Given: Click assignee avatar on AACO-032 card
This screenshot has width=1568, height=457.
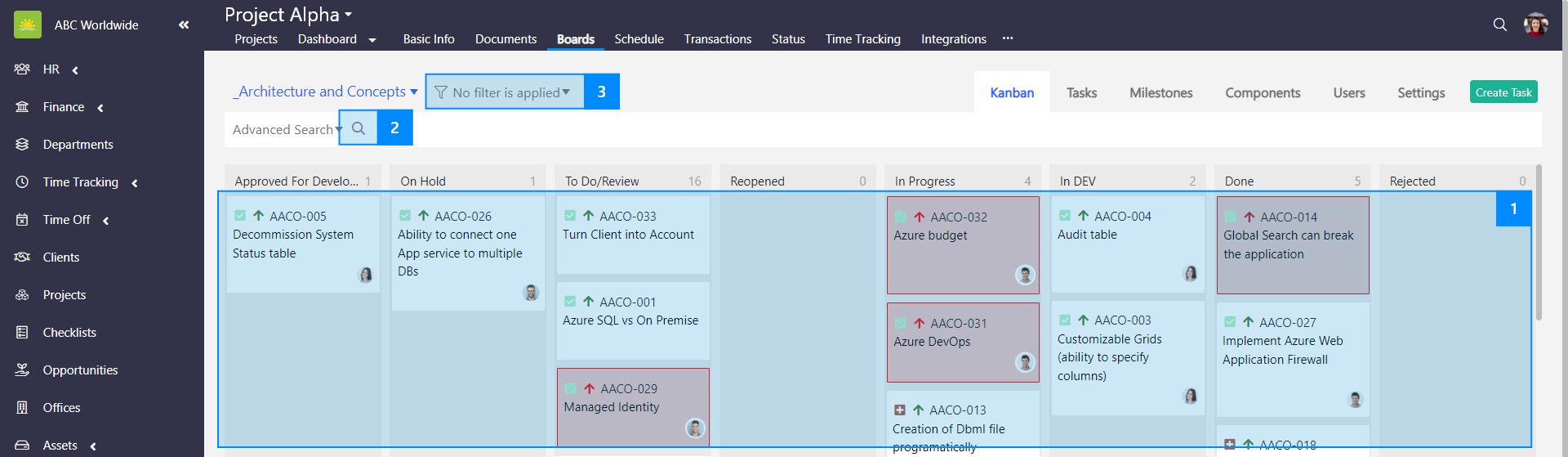Looking at the screenshot, I should [1025, 276].
